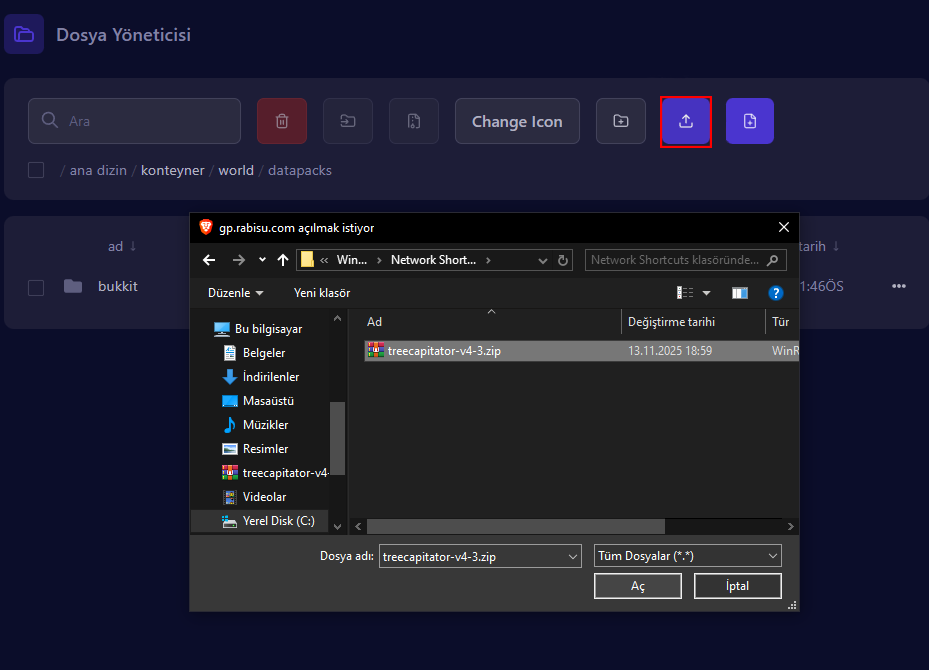Click the up-directory arrow in dialog
Image resolution: width=929 pixels, height=670 pixels.
pos(283,260)
